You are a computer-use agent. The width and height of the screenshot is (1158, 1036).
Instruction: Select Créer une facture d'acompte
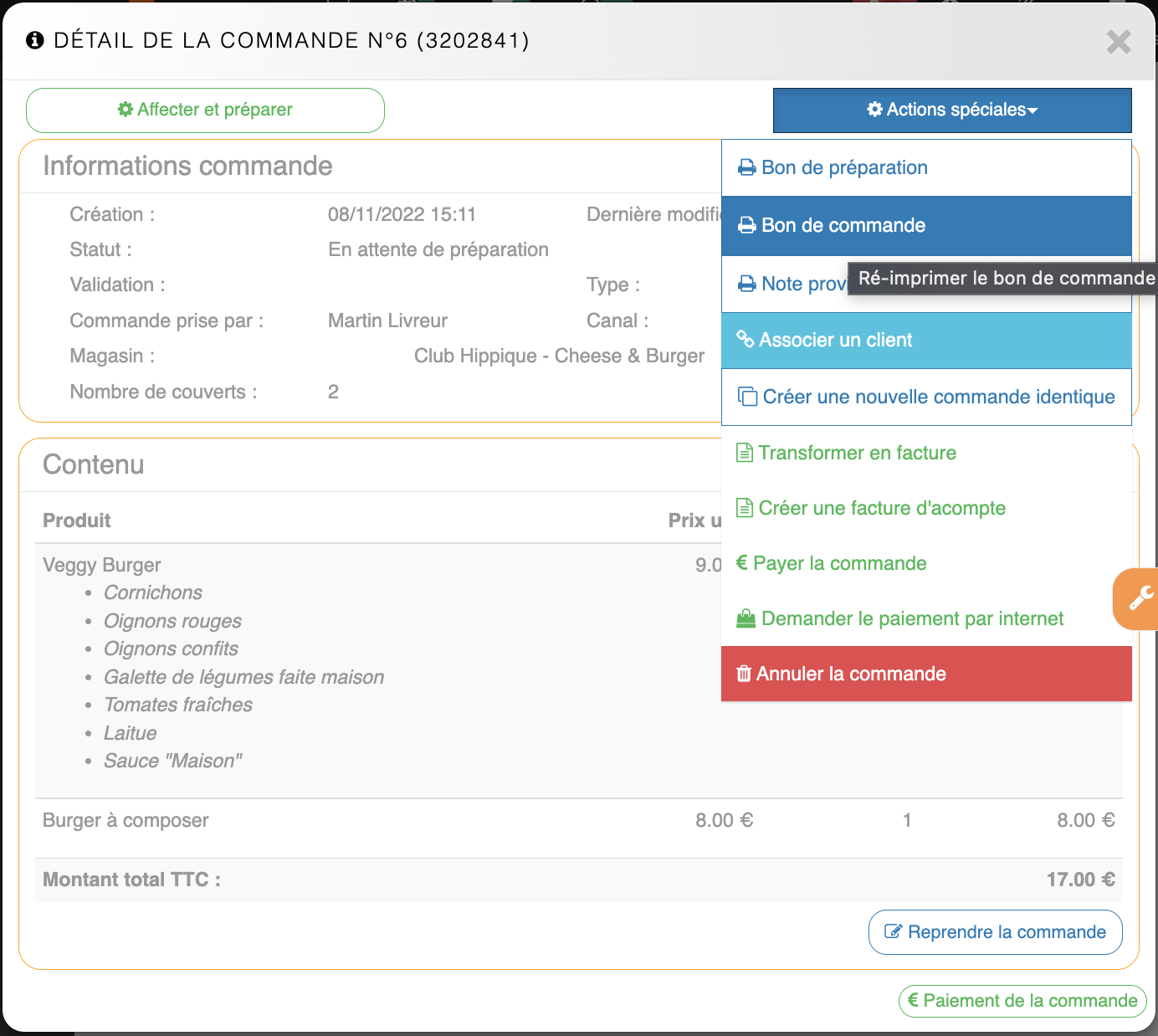click(881, 508)
